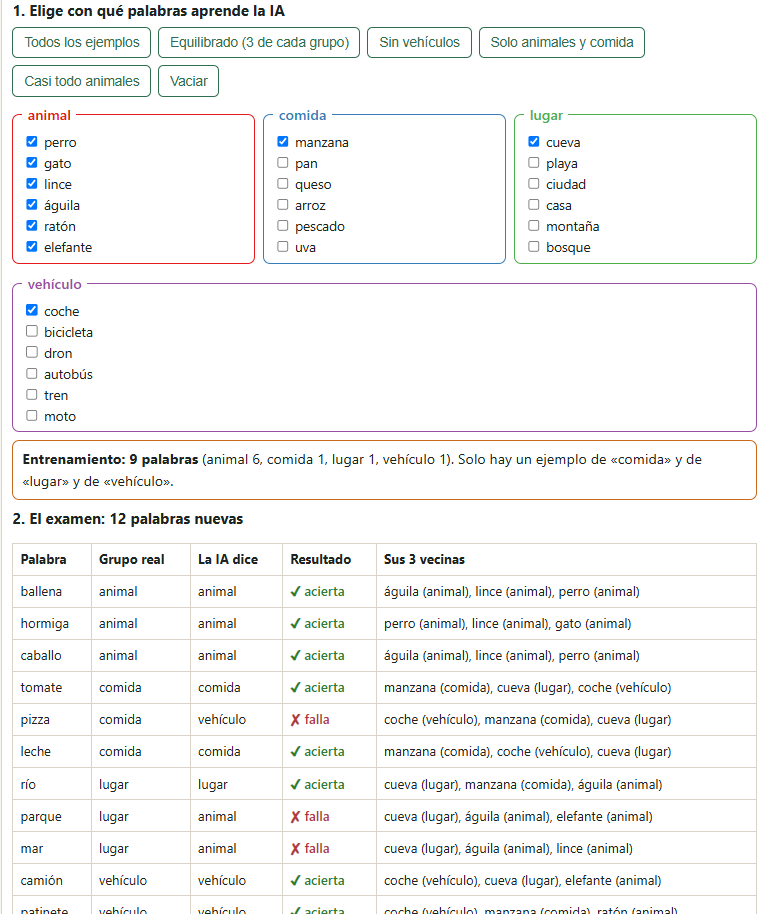Click the 'Sus 3 vecinas' column header
766x914 pixels.
566,560
